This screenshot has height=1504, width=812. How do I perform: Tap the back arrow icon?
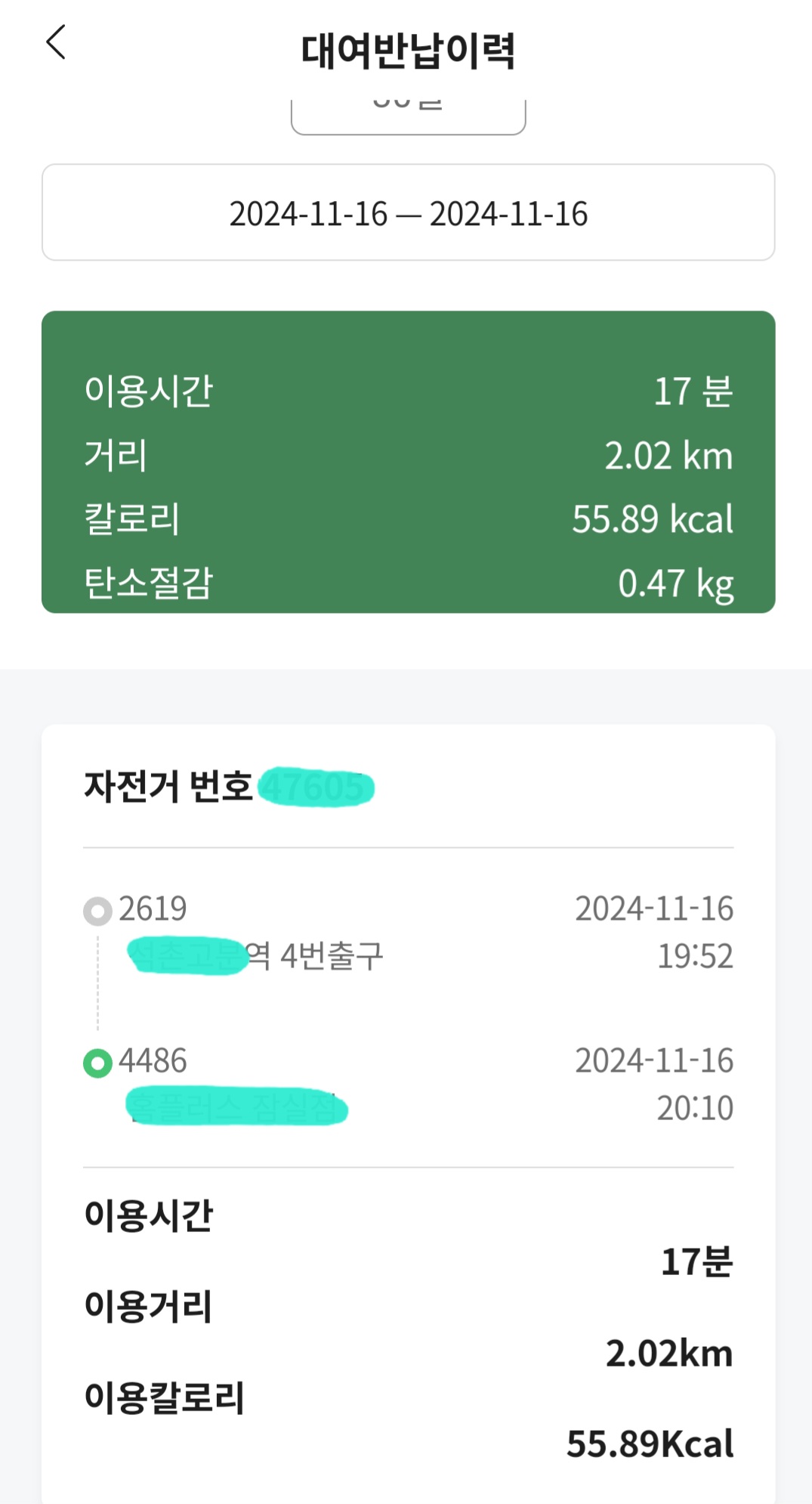[x=57, y=42]
